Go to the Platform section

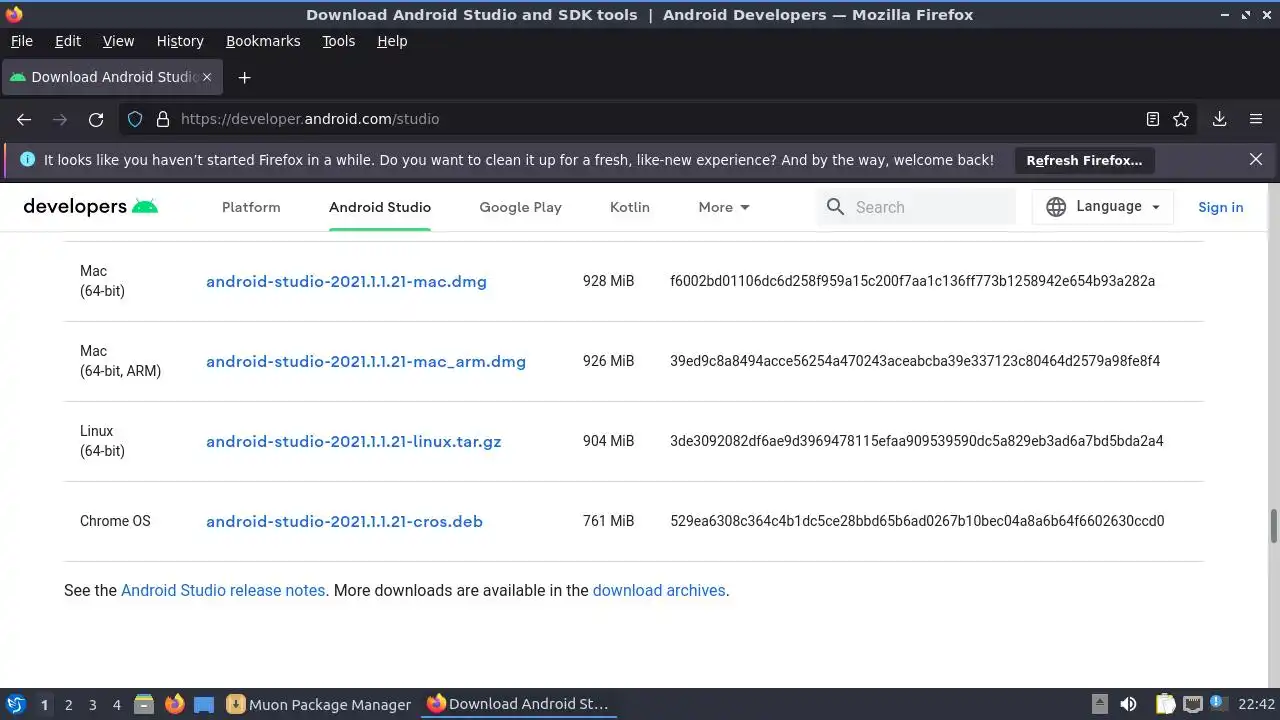(x=251, y=207)
